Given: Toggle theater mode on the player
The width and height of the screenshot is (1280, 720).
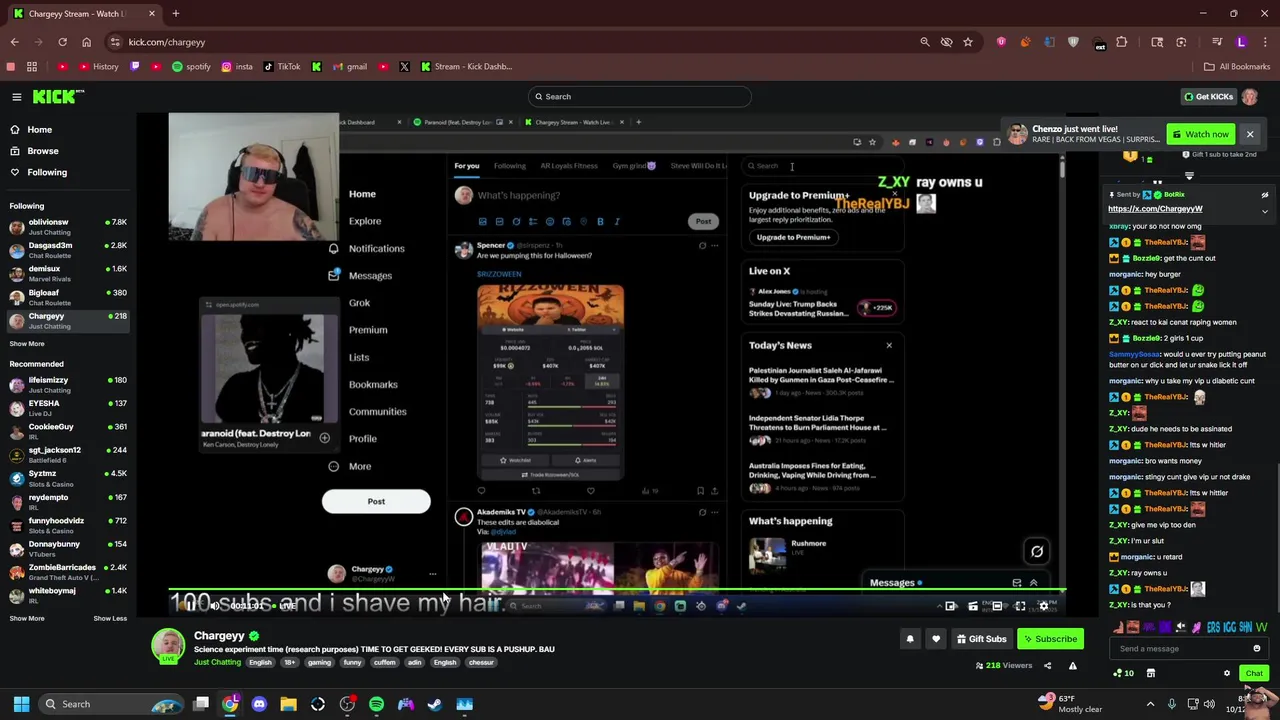Looking at the screenshot, I should [996, 606].
